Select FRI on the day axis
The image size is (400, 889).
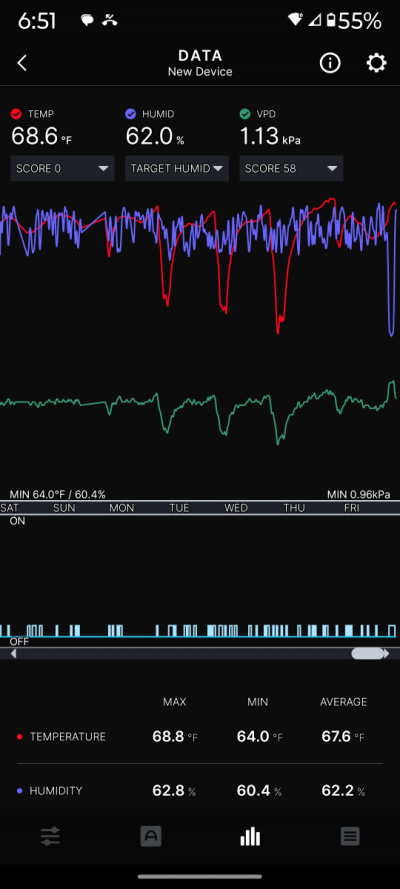[352, 508]
